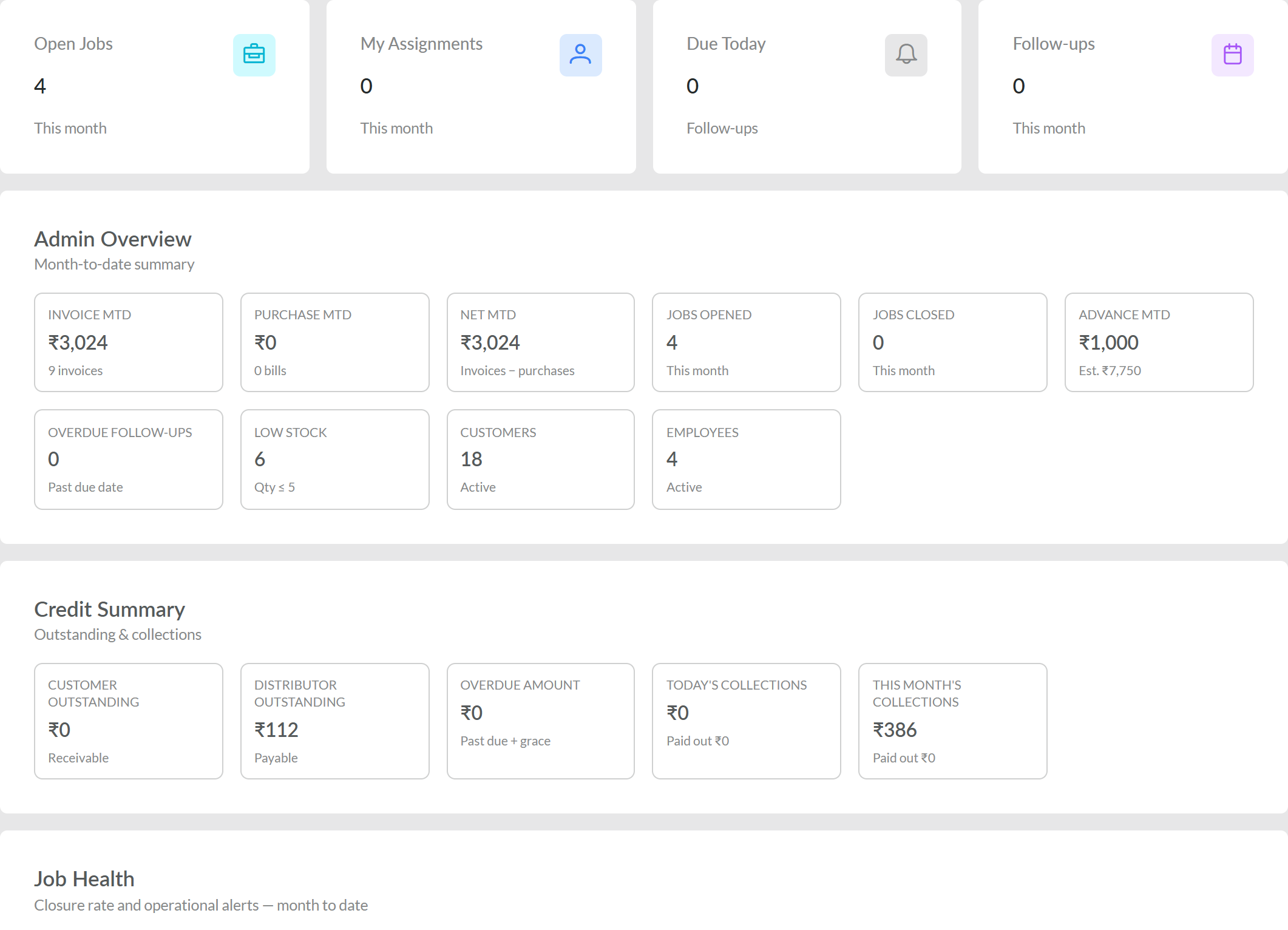Image resolution: width=1288 pixels, height=930 pixels.
Task: Click 'Past due + grace' caption
Action: point(505,741)
